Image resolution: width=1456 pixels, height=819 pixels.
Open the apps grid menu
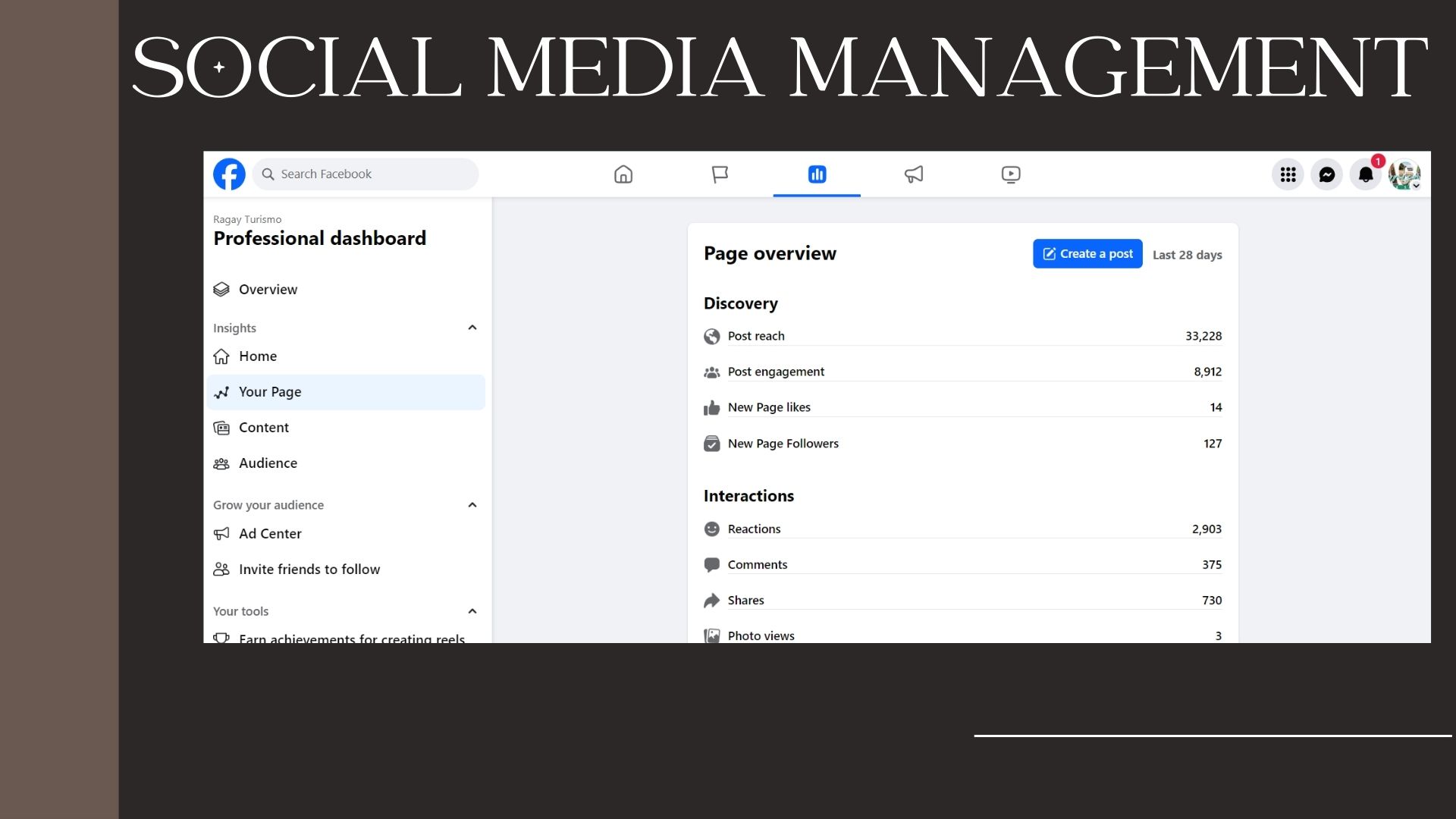tap(1288, 175)
